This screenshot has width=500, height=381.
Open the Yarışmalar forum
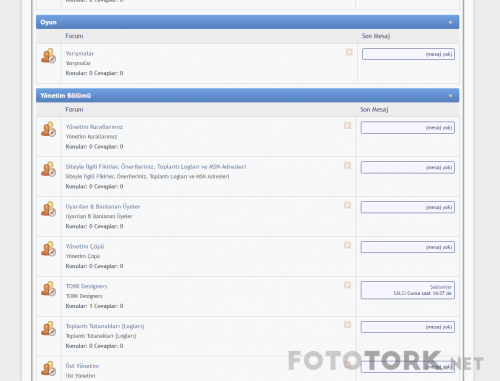[80, 53]
